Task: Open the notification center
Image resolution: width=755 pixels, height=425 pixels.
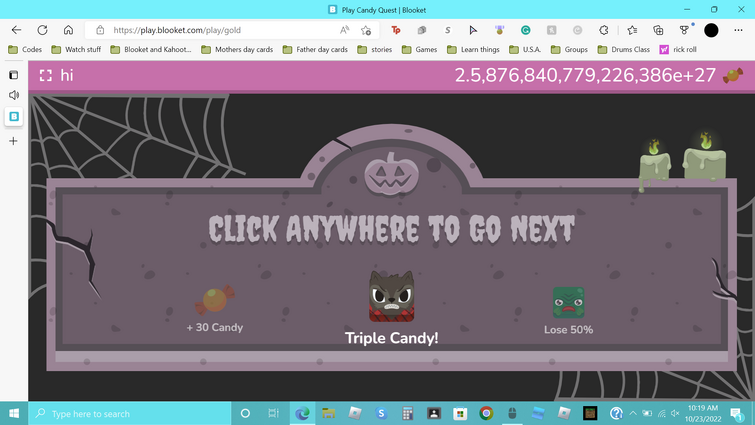Action: pyautogui.click(x=737, y=413)
